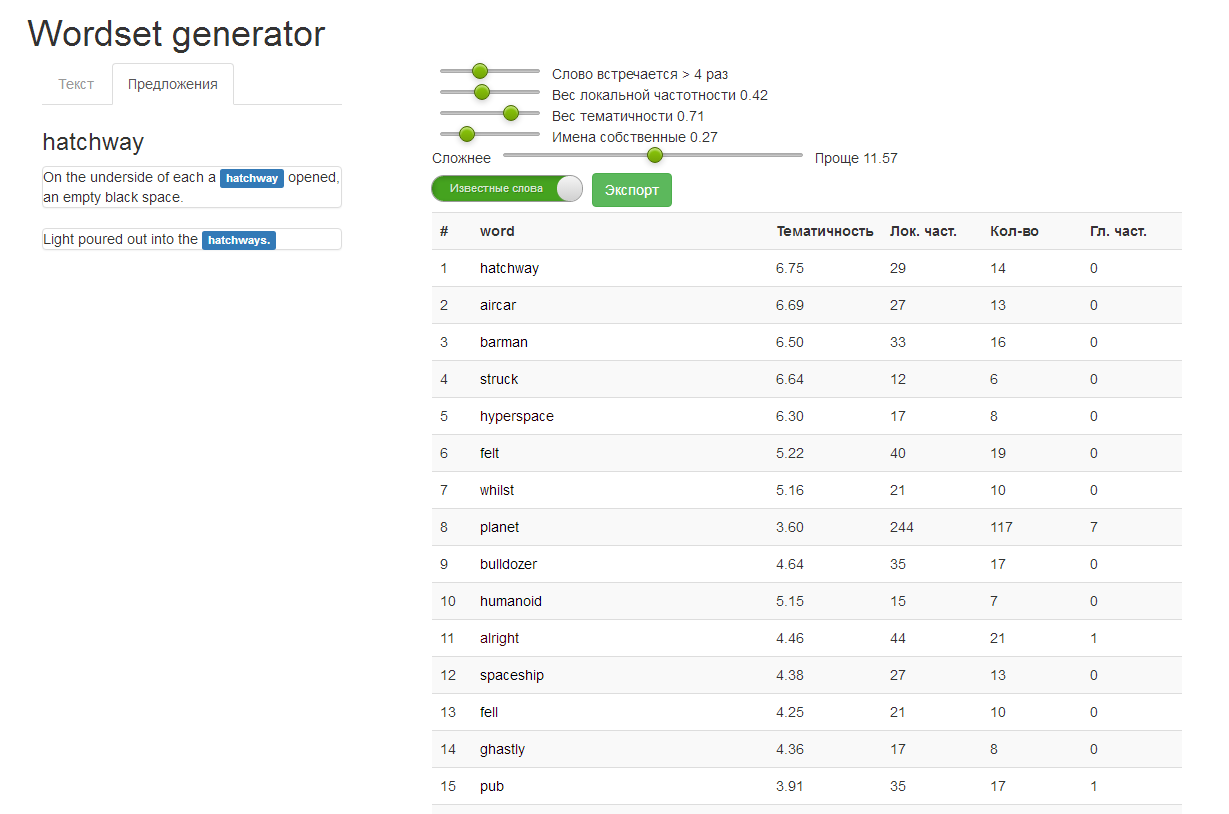1229x814 pixels.
Task: Click the word-occurrence count slider handle
Action: (x=480, y=71)
